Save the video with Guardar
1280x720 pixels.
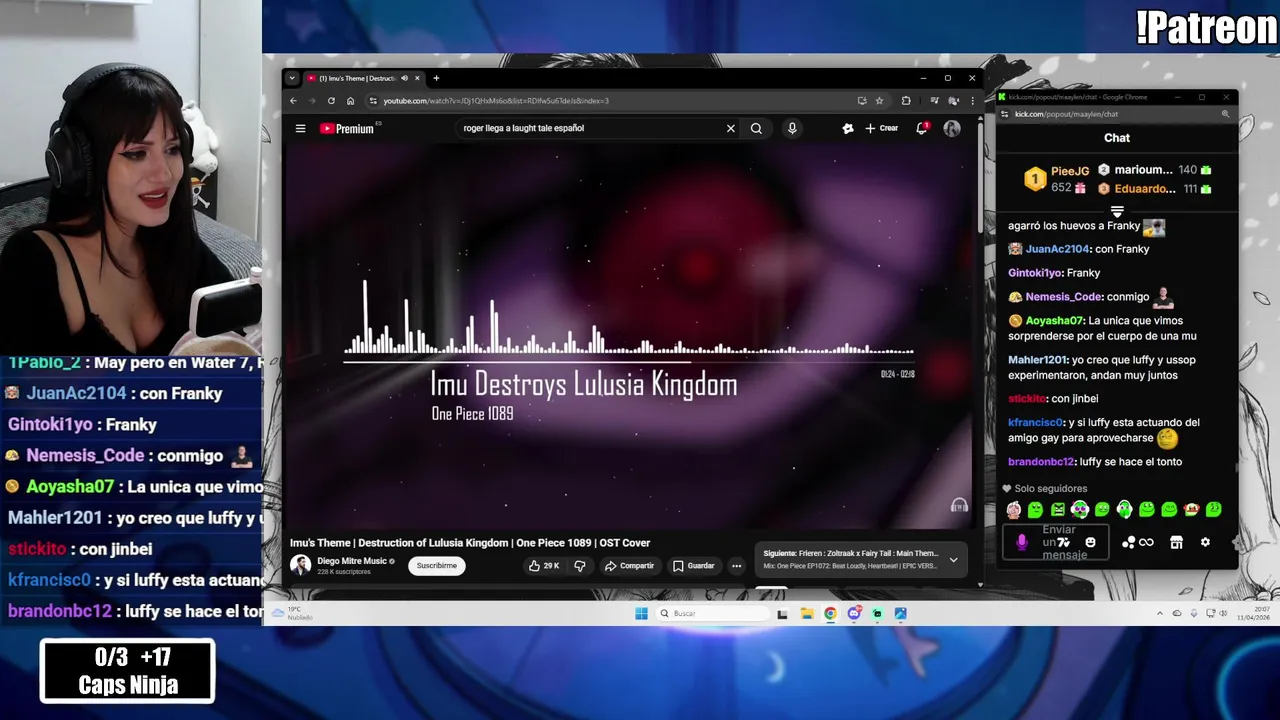pos(693,566)
